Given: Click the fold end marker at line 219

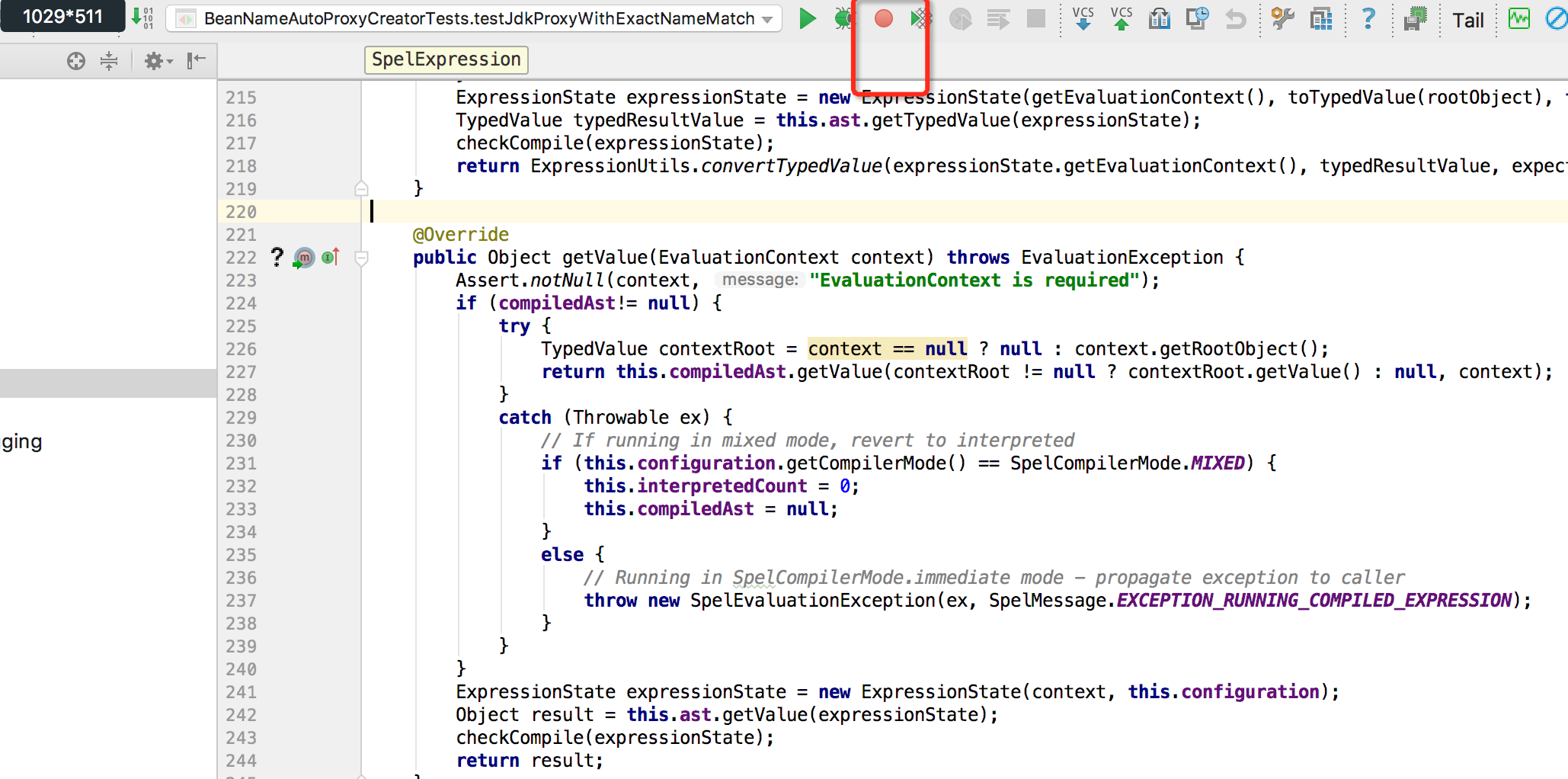Looking at the screenshot, I should (362, 189).
